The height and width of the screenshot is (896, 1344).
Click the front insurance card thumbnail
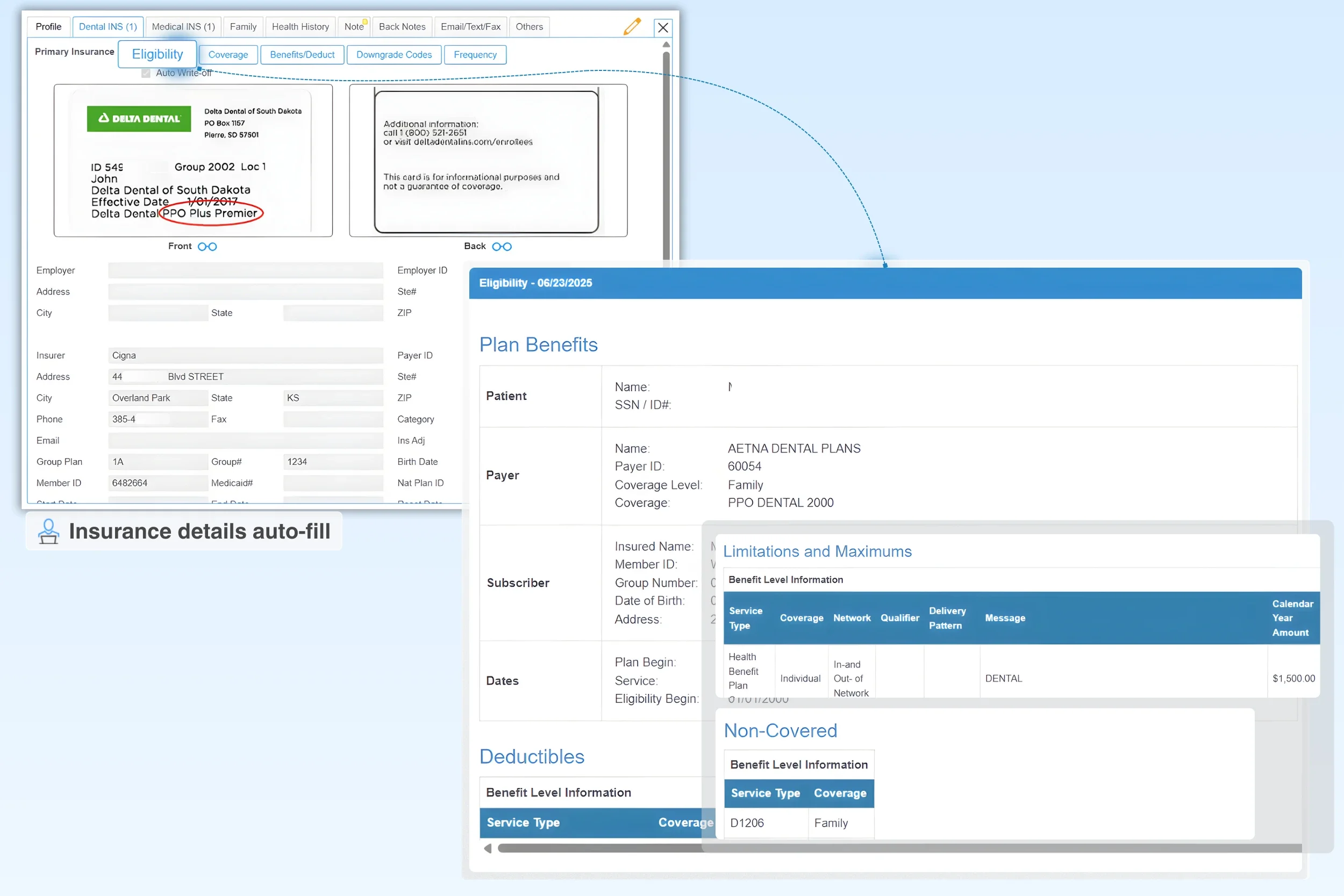193,161
